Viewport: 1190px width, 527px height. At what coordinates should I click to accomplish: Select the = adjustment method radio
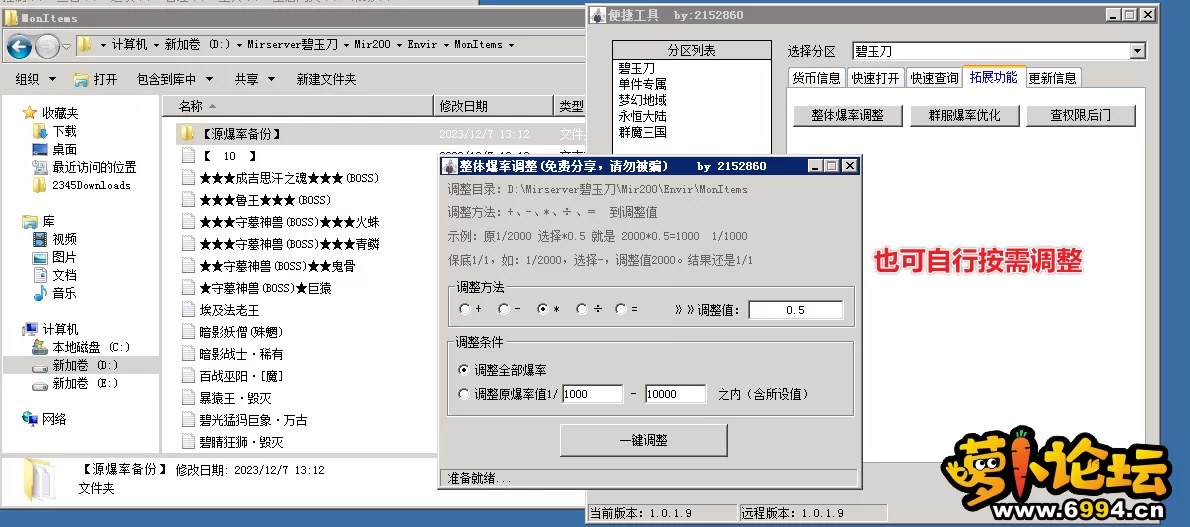(x=621, y=309)
